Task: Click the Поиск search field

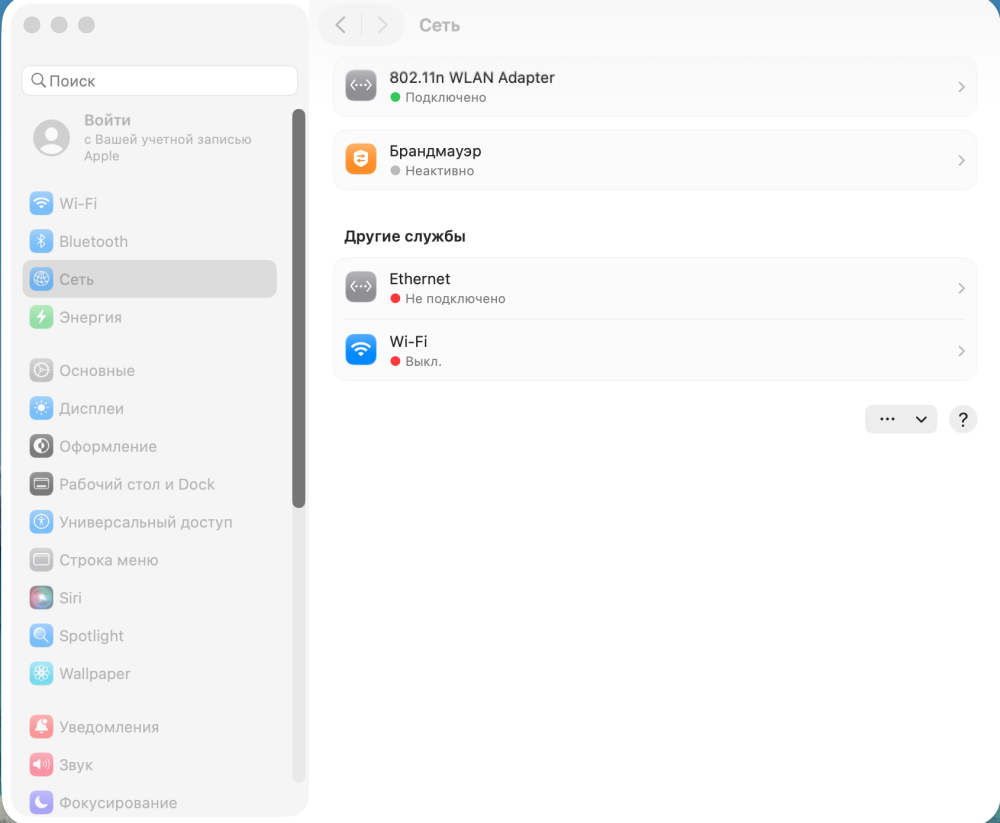Action: (x=159, y=80)
